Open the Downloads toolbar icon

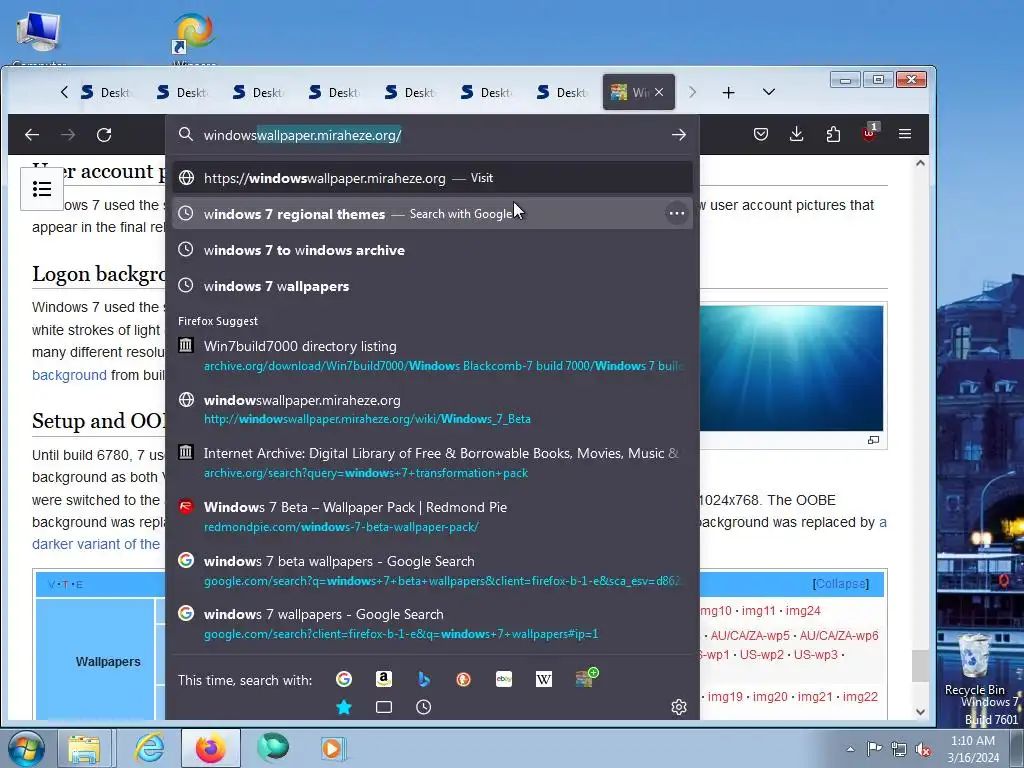(797, 135)
